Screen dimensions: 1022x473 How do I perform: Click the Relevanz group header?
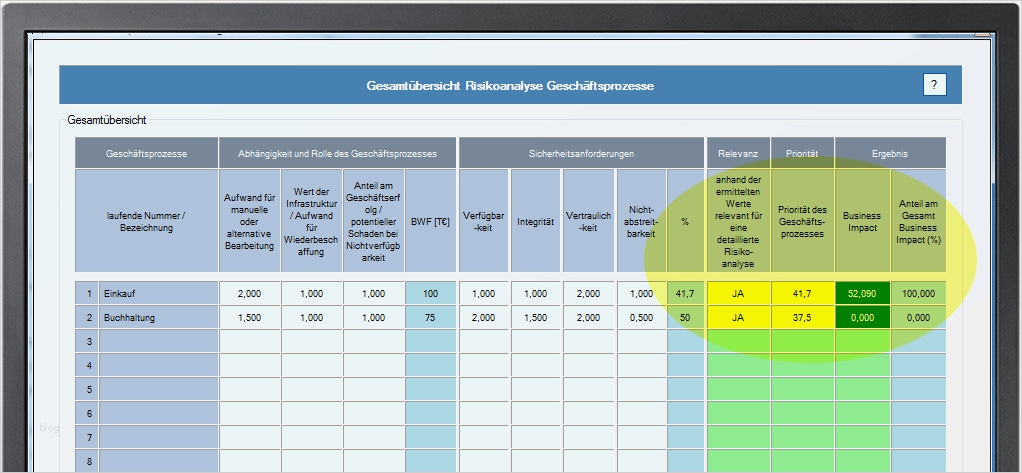738,154
